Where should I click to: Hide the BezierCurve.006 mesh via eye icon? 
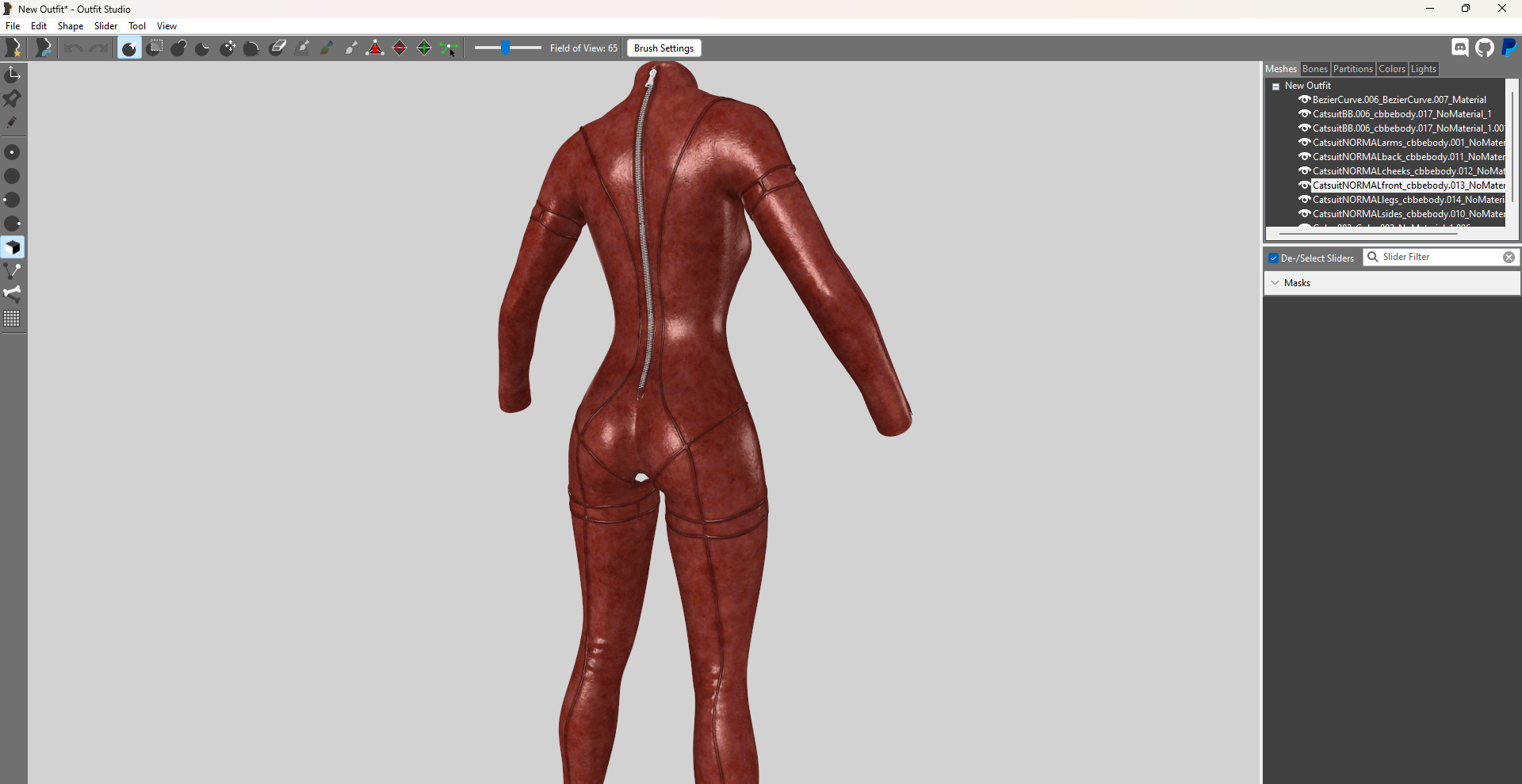tap(1304, 99)
